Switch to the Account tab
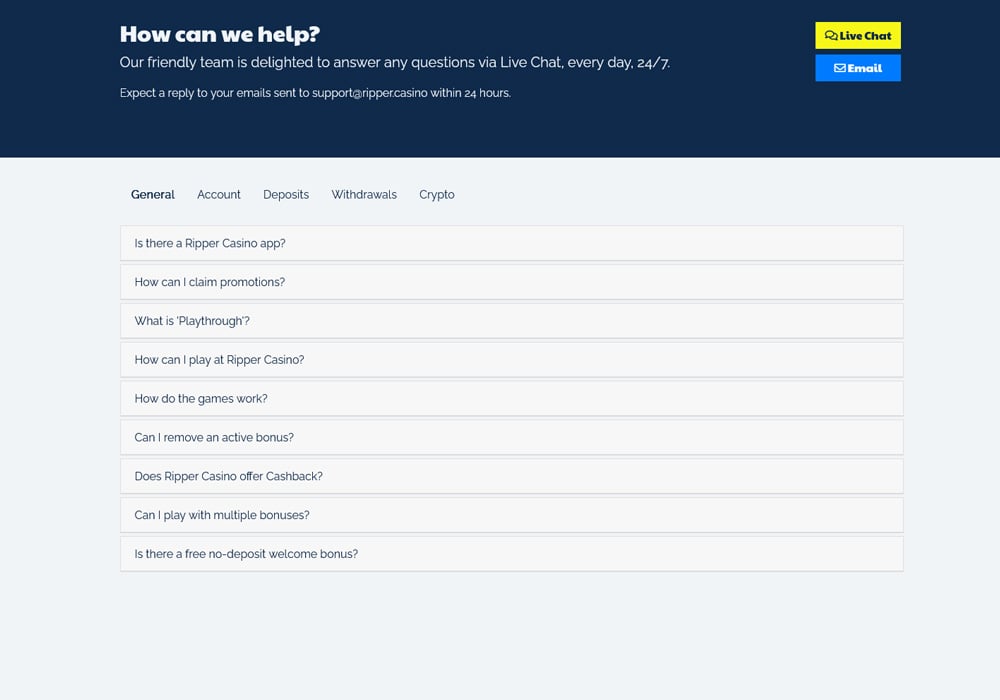 (x=219, y=194)
